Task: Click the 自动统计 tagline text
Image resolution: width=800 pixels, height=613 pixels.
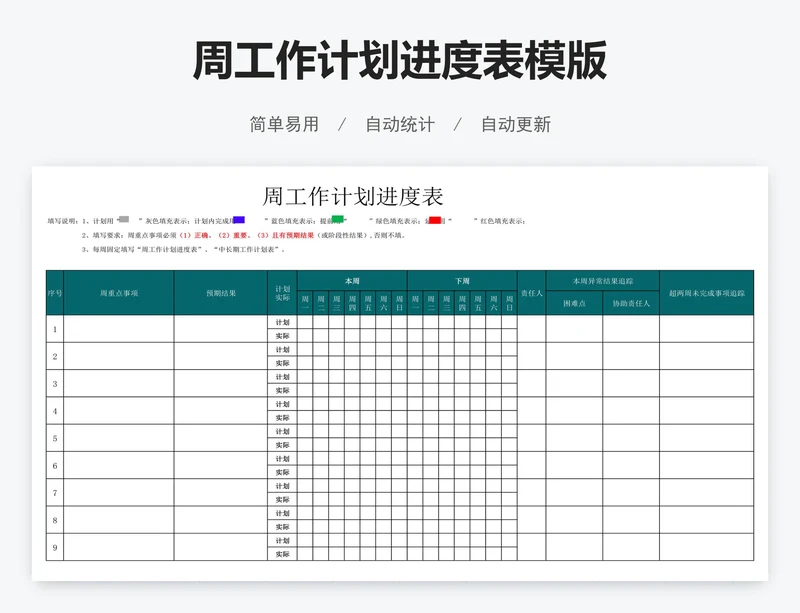Action: (x=400, y=125)
